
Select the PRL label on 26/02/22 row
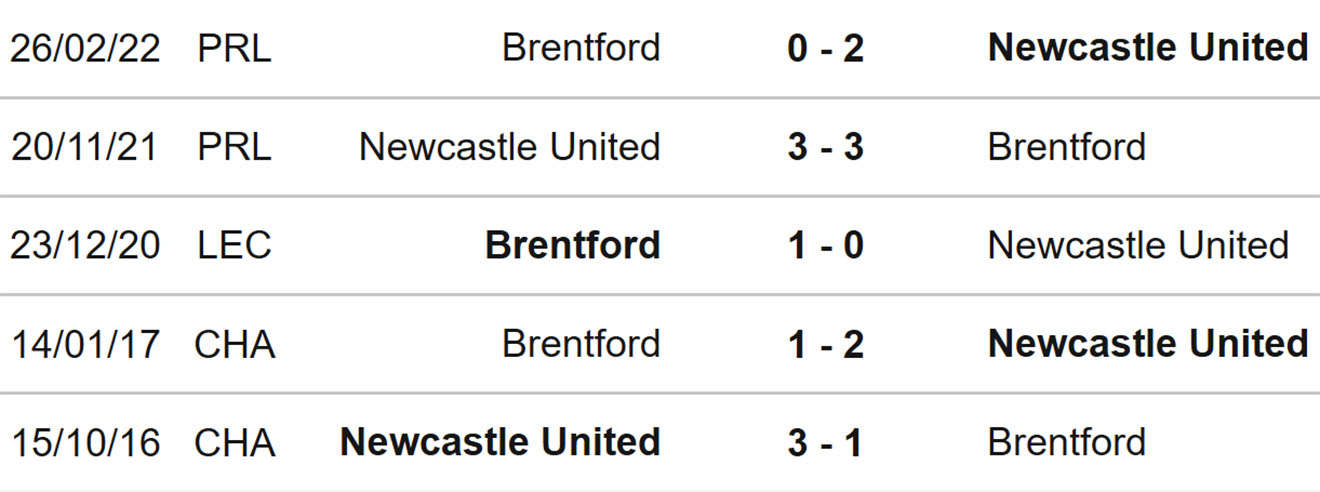tap(234, 48)
